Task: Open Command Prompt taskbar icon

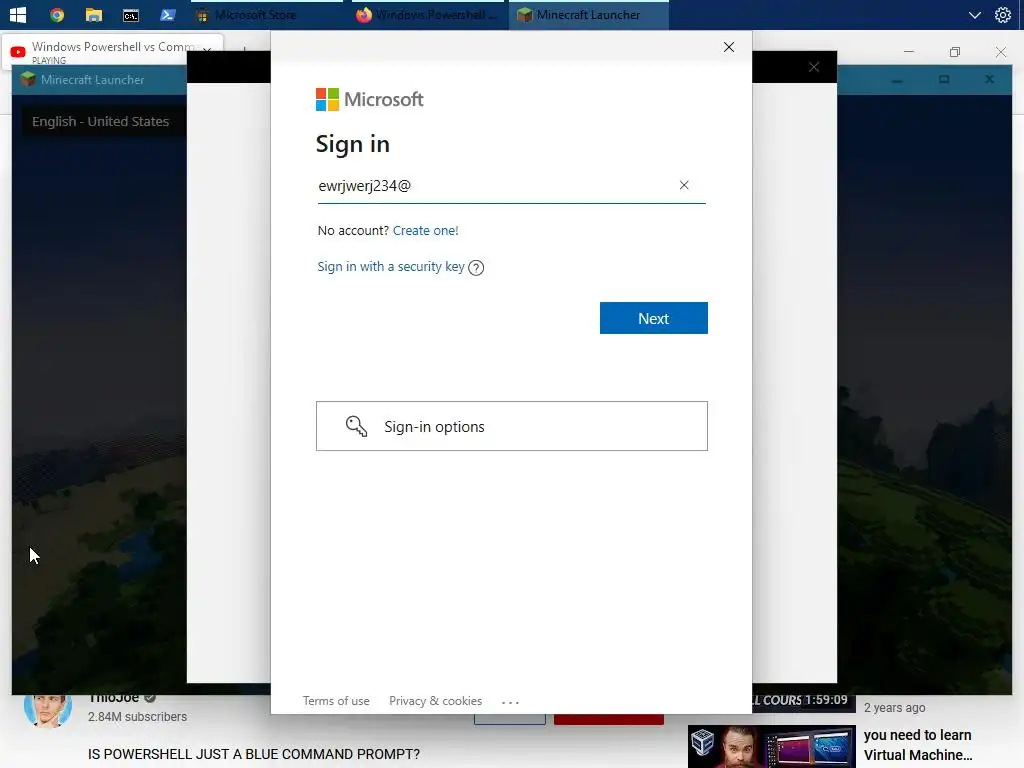Action: coord(131,14)
